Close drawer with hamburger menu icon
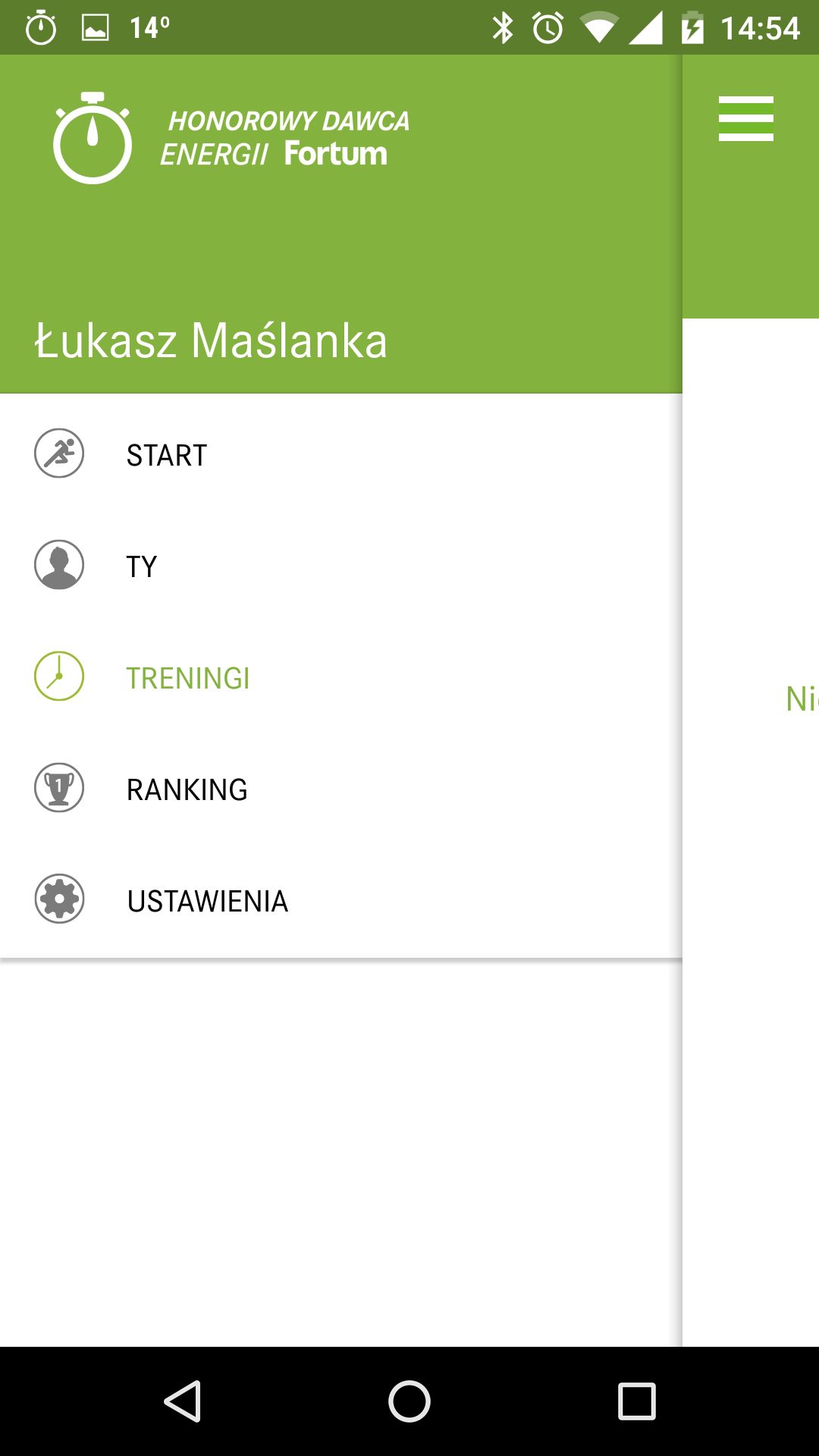 pyautogui.click(x=746, y=118)
